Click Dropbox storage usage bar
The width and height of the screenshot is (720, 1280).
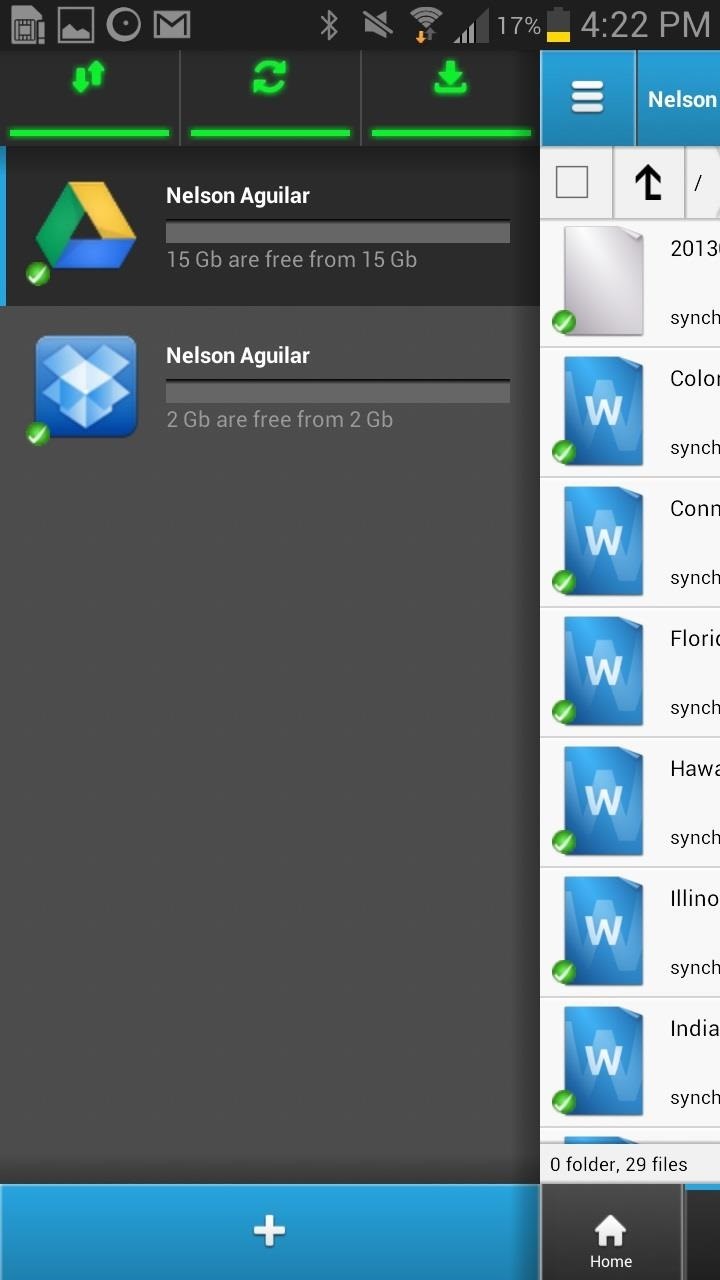click(338, 392)
